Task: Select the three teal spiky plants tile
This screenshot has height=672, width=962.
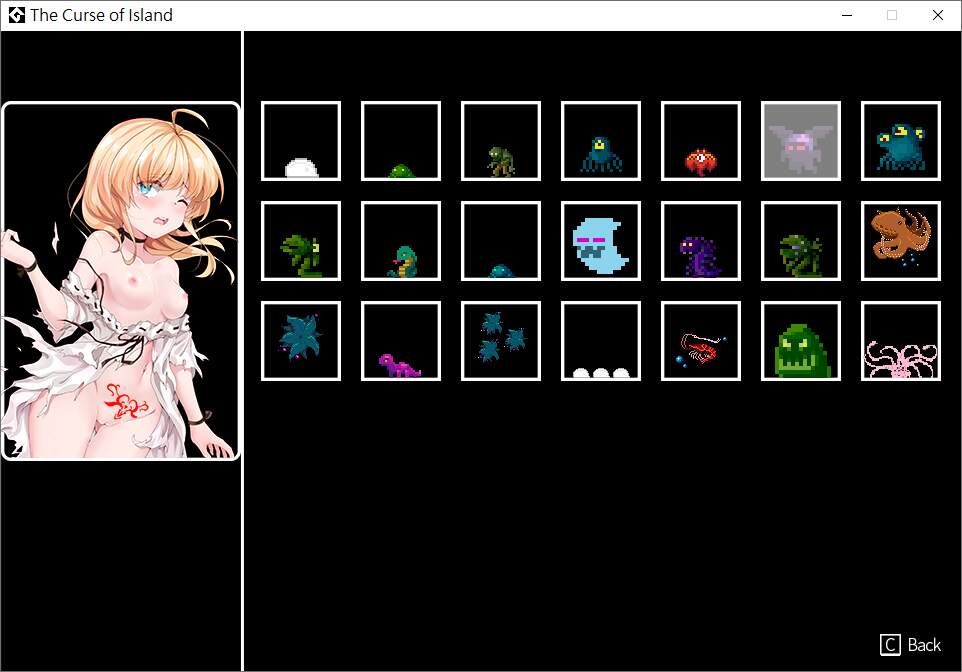Action: point(501,341)
